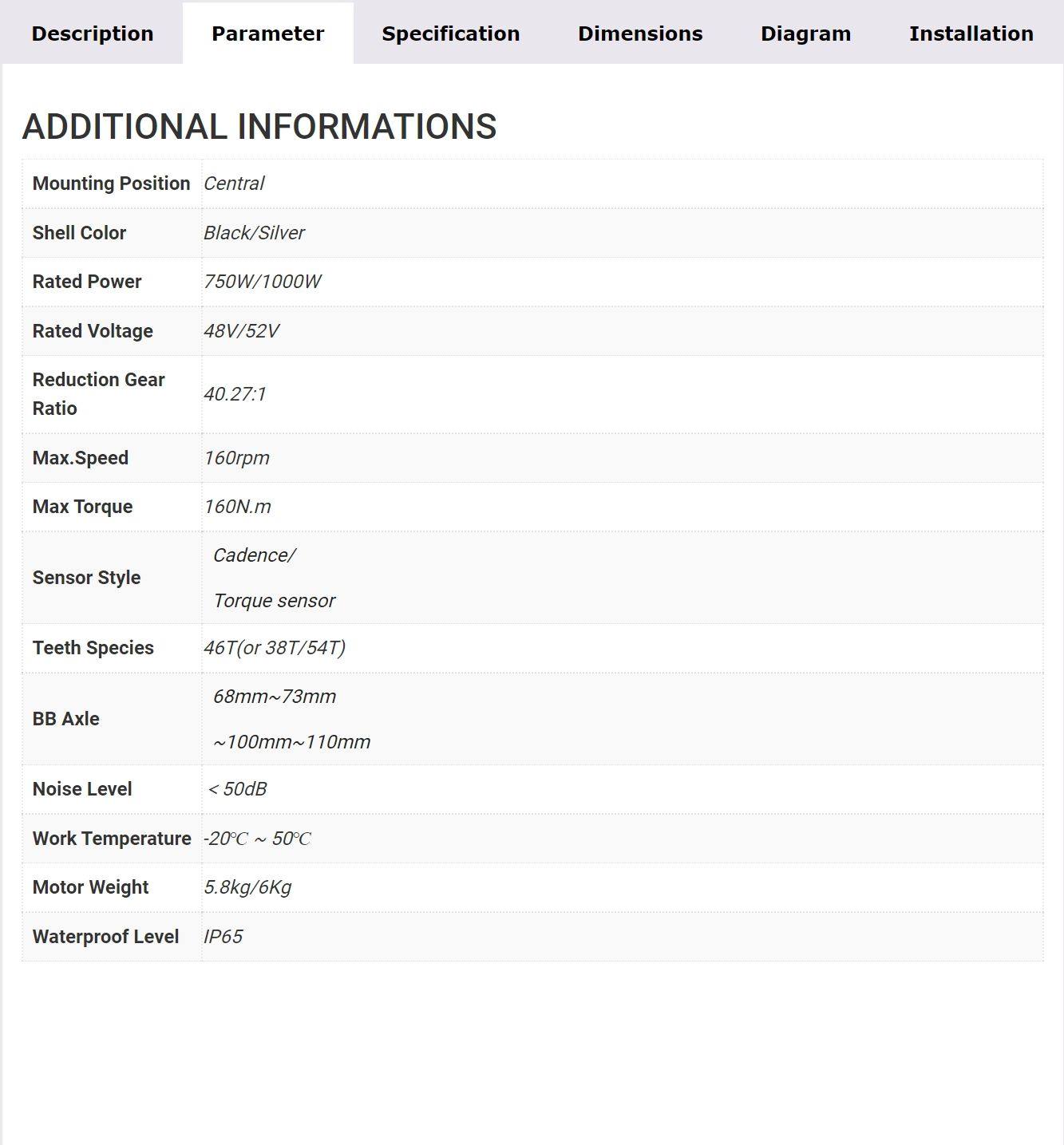Switch to the Specification tab
Image resolution: width=1064 pixels, height=1145 pixels.
(x=450, y=34)
